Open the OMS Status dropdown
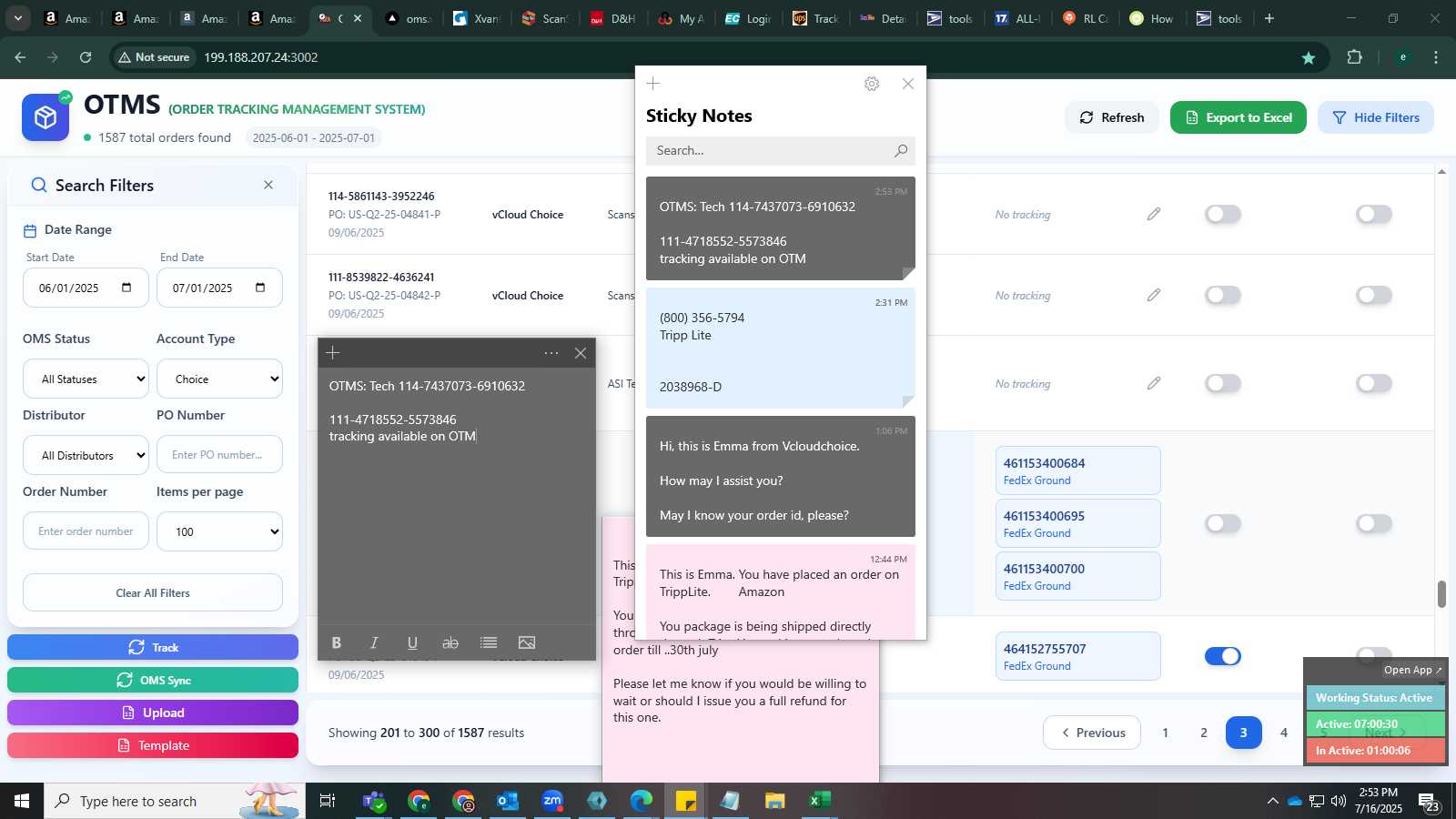 click(x=86, y=379)
